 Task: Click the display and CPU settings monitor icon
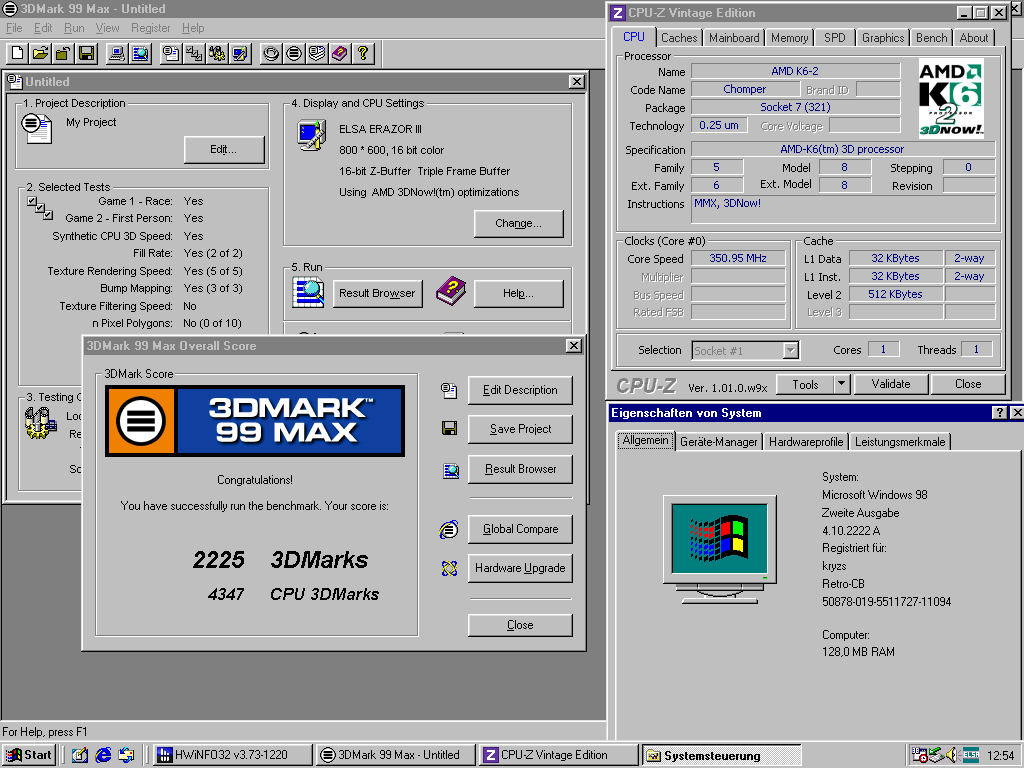tap(312, 135)
